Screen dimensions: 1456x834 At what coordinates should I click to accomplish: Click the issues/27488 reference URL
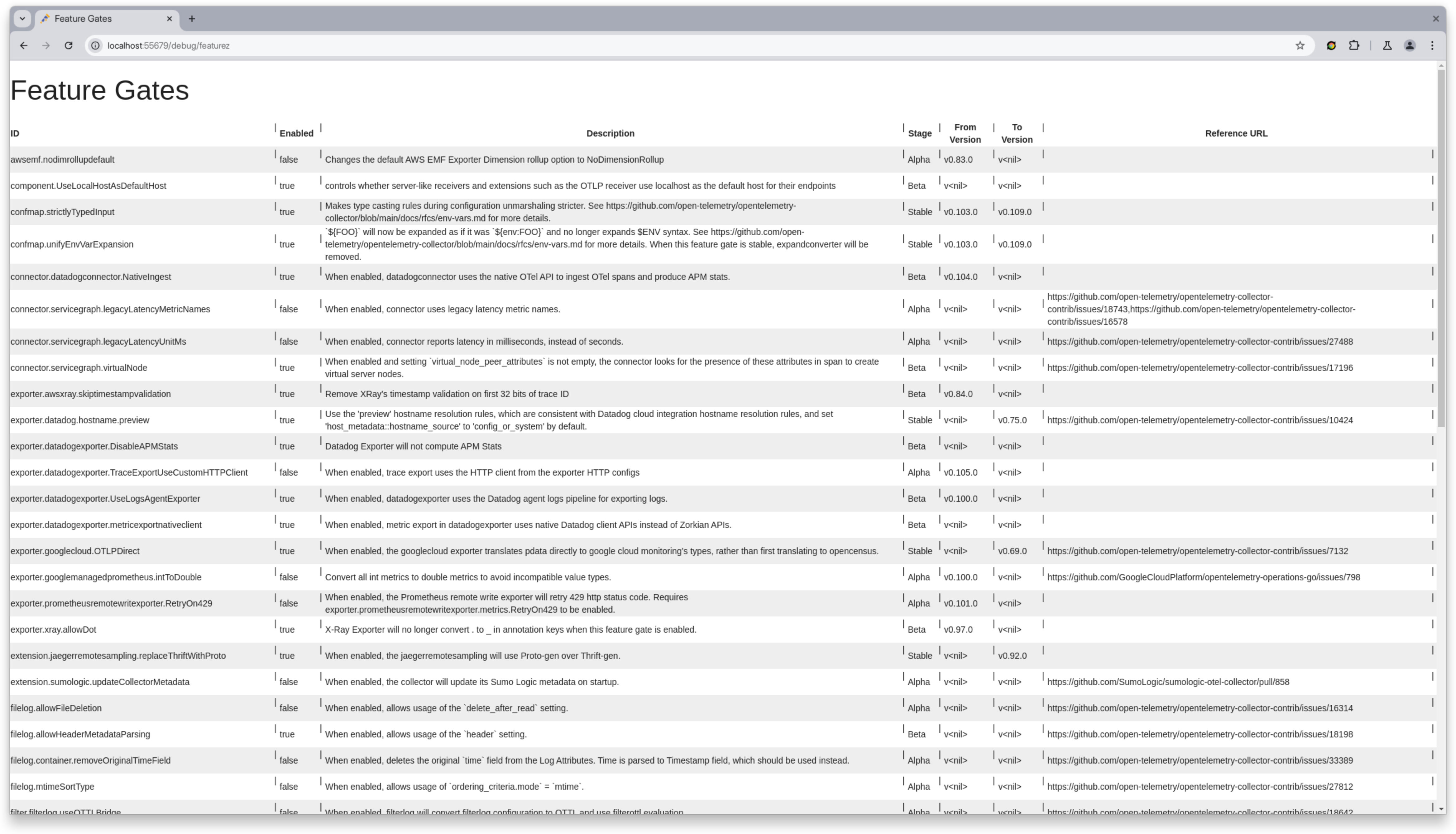(x=1200, y=342)
